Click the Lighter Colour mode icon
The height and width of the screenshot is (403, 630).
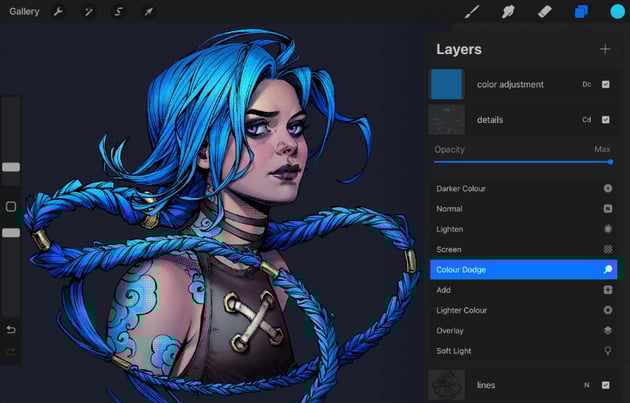[608, 310]
